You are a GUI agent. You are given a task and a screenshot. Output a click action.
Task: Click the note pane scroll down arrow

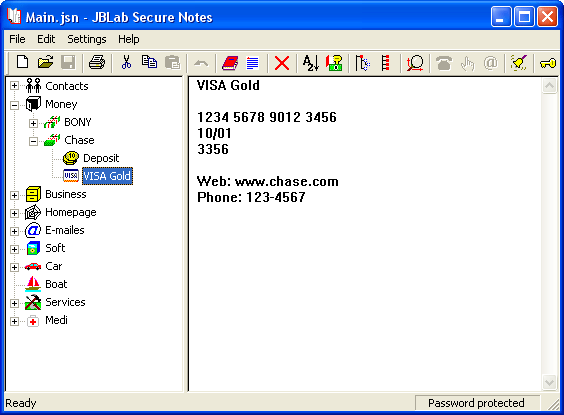point(549,382)
